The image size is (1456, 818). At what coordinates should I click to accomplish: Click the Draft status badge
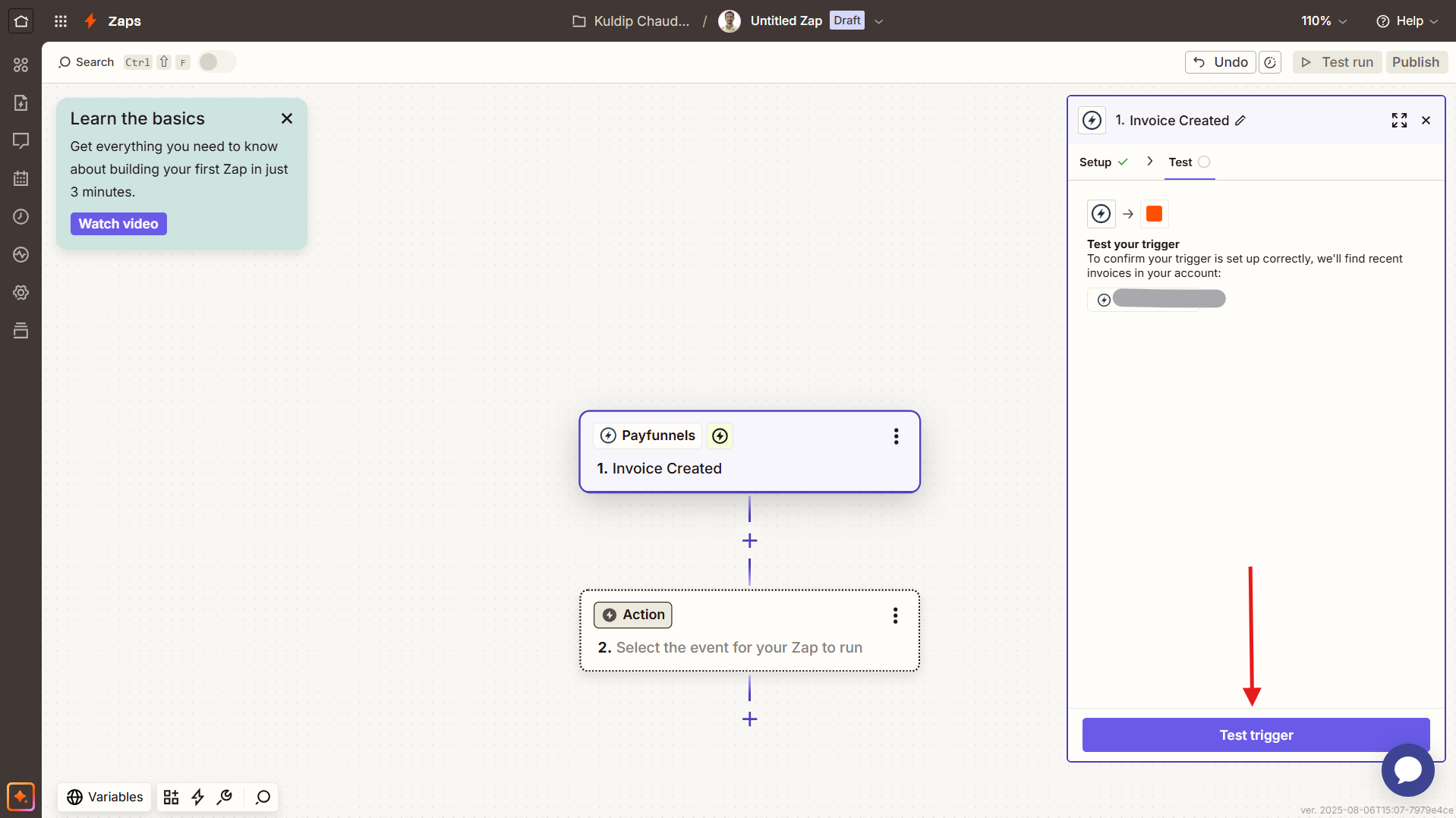tap(847, 20)
